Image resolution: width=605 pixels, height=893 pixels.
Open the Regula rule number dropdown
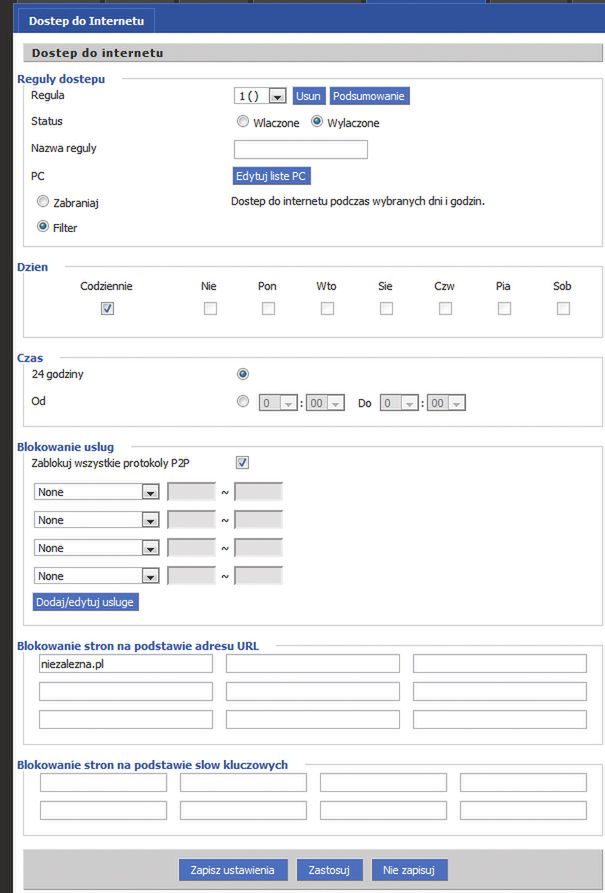(x=261, y=96)
